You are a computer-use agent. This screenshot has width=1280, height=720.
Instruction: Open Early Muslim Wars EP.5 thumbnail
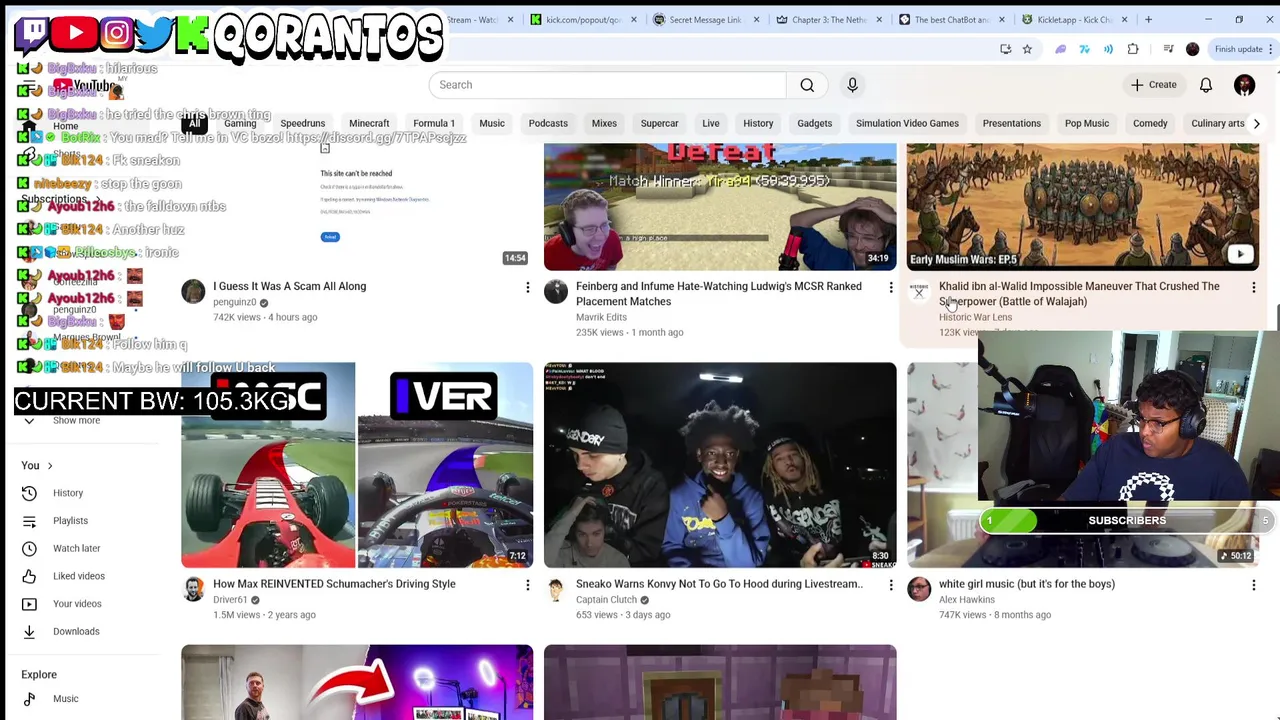click(x=1083, y=207)
